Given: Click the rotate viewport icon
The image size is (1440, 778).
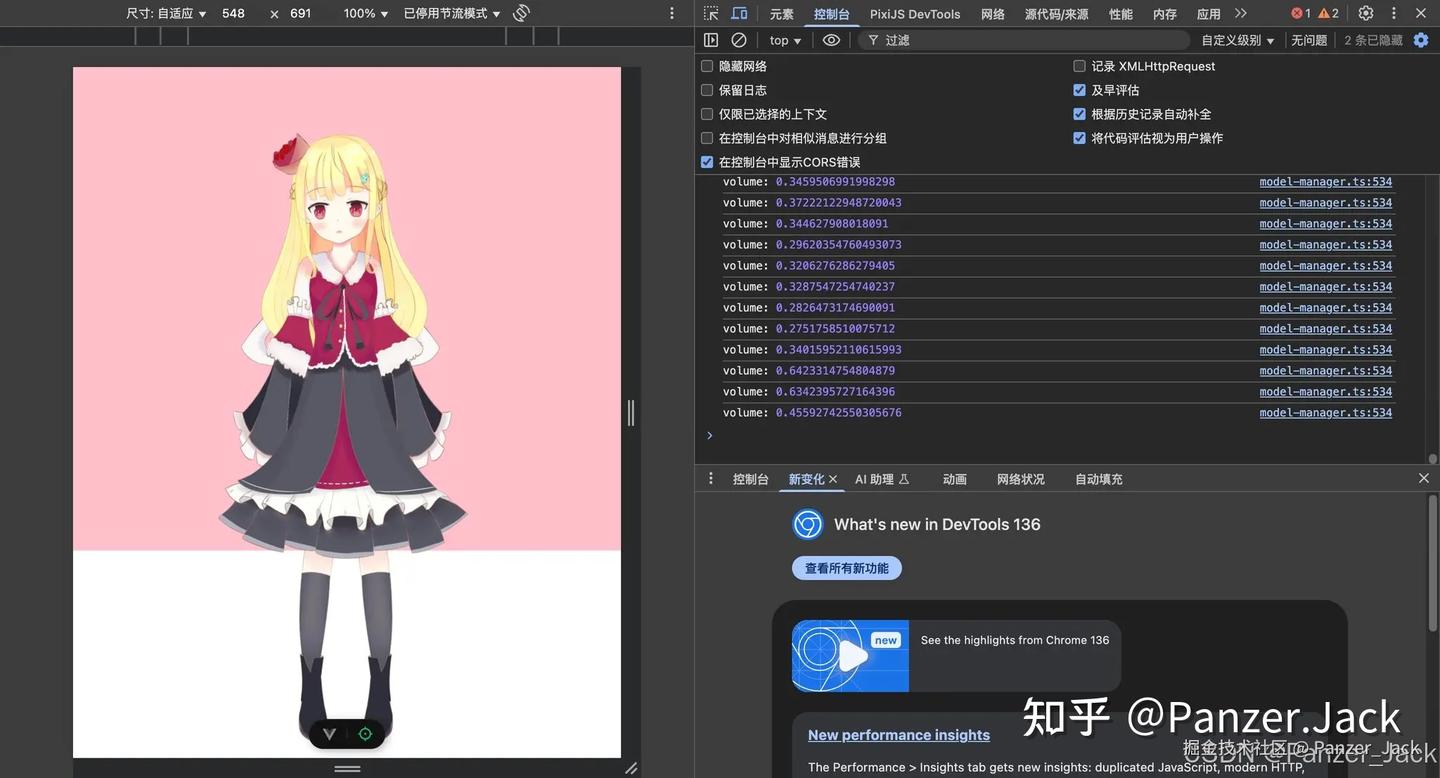Looking at the screenshot, I should [519, 11].
